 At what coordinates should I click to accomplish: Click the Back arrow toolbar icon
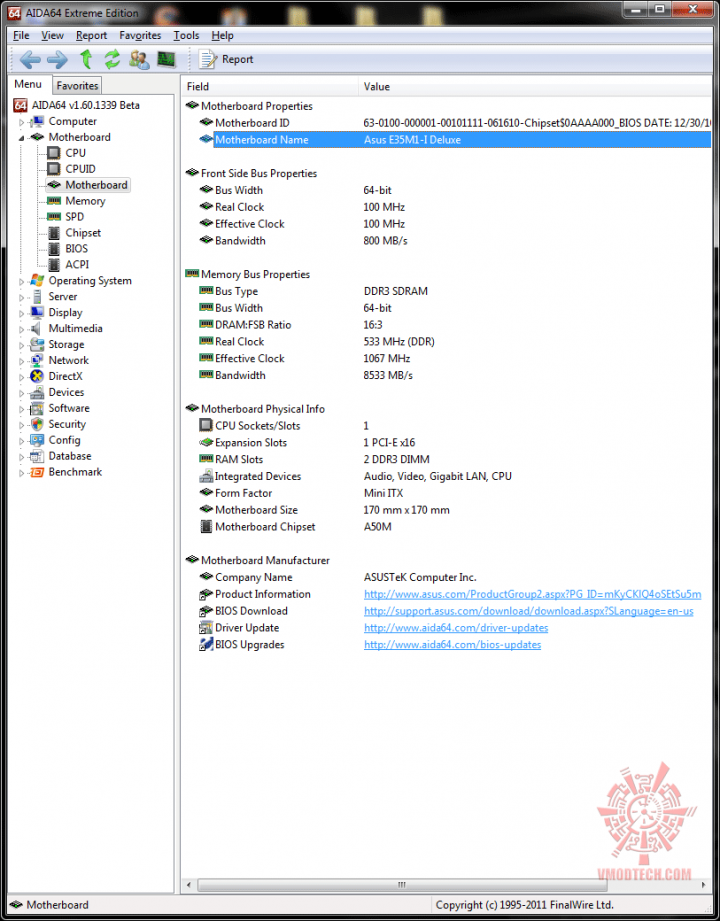tap(30, 59)
